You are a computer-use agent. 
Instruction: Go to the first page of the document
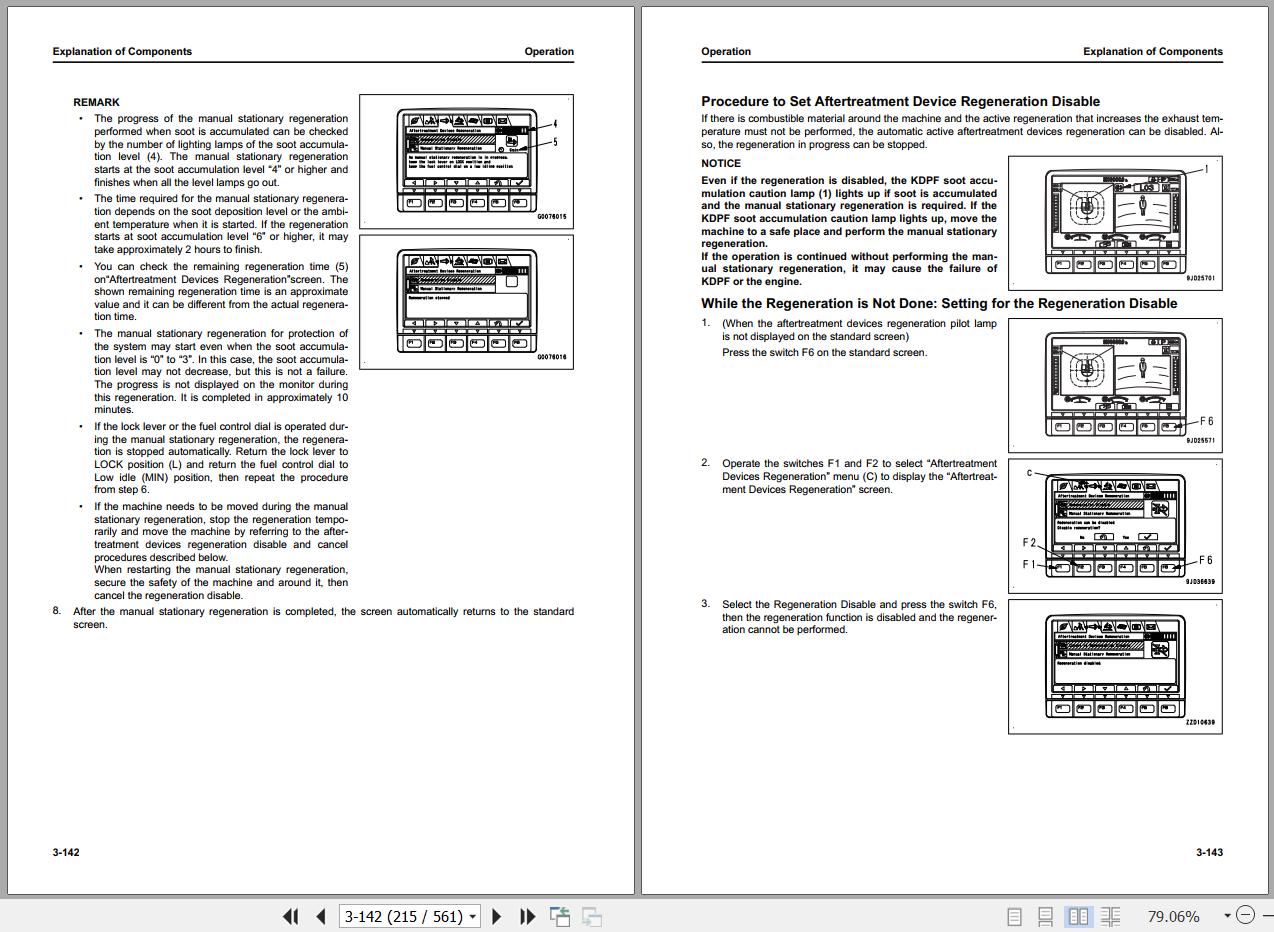[x=291, y=916]
